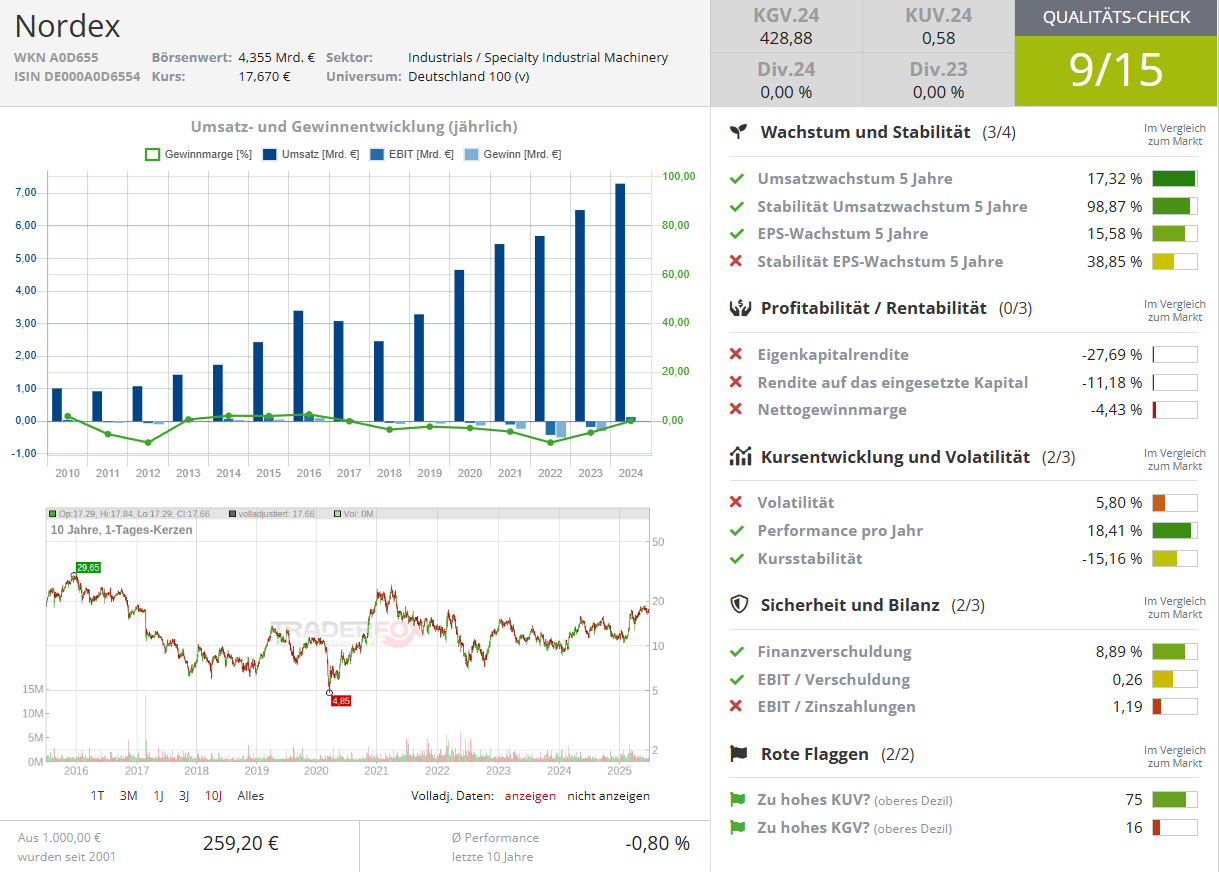Click the Volatilität orange score bar
Screen dimensions: 1219x872
pos(1175,502)
